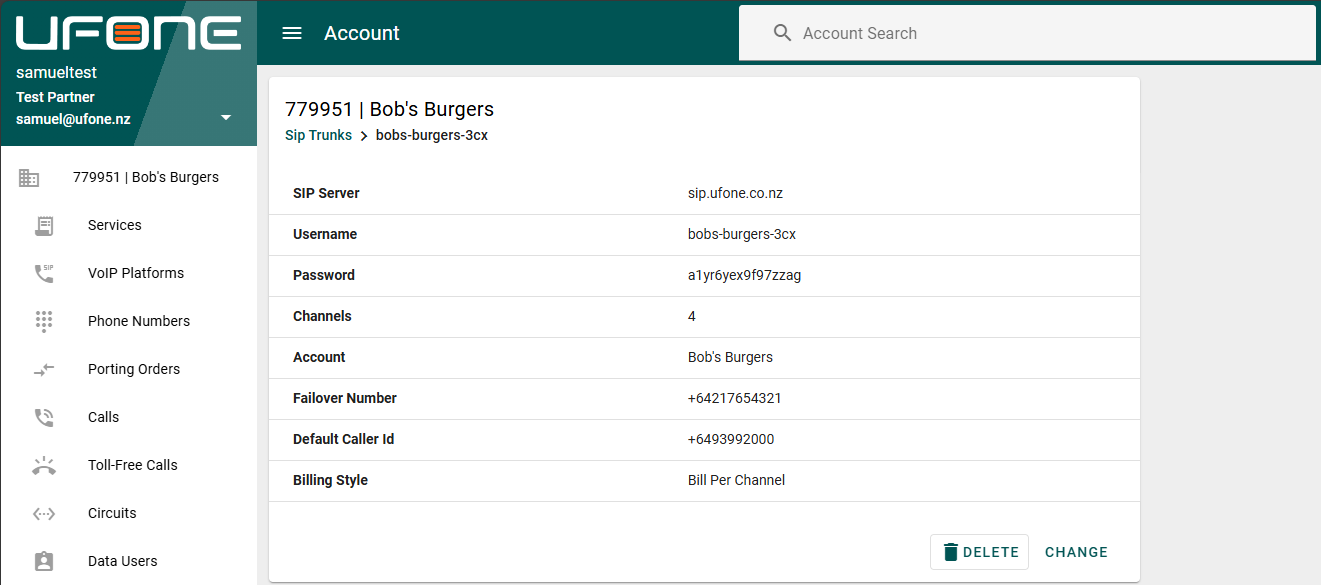The image size is (1321, 585).
Task: Go to Services in the sidebar
Action: (129, 225)
